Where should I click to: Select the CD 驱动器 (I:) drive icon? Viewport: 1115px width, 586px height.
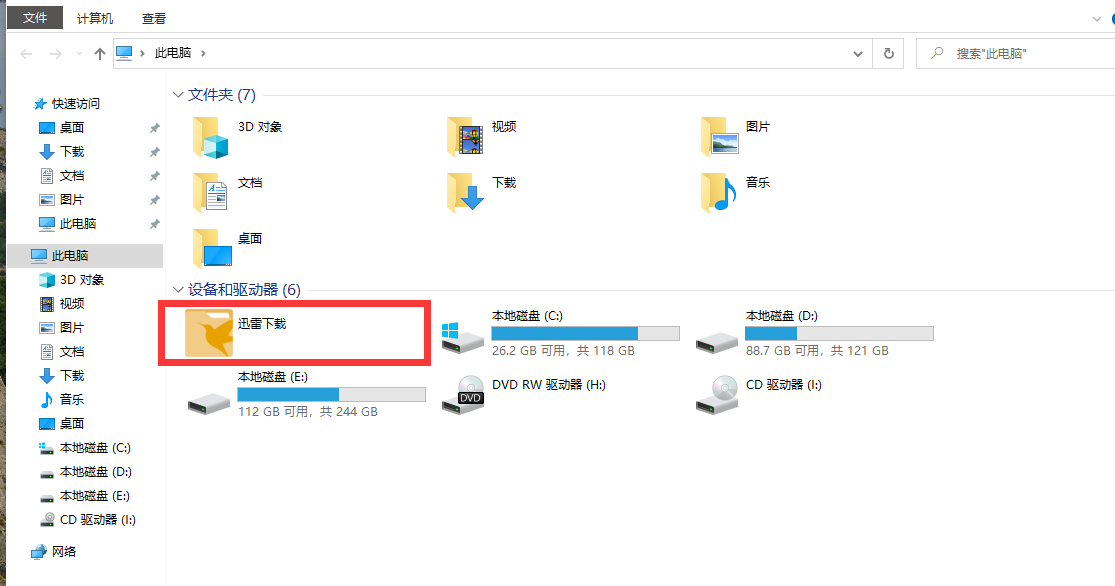(718, 391)
